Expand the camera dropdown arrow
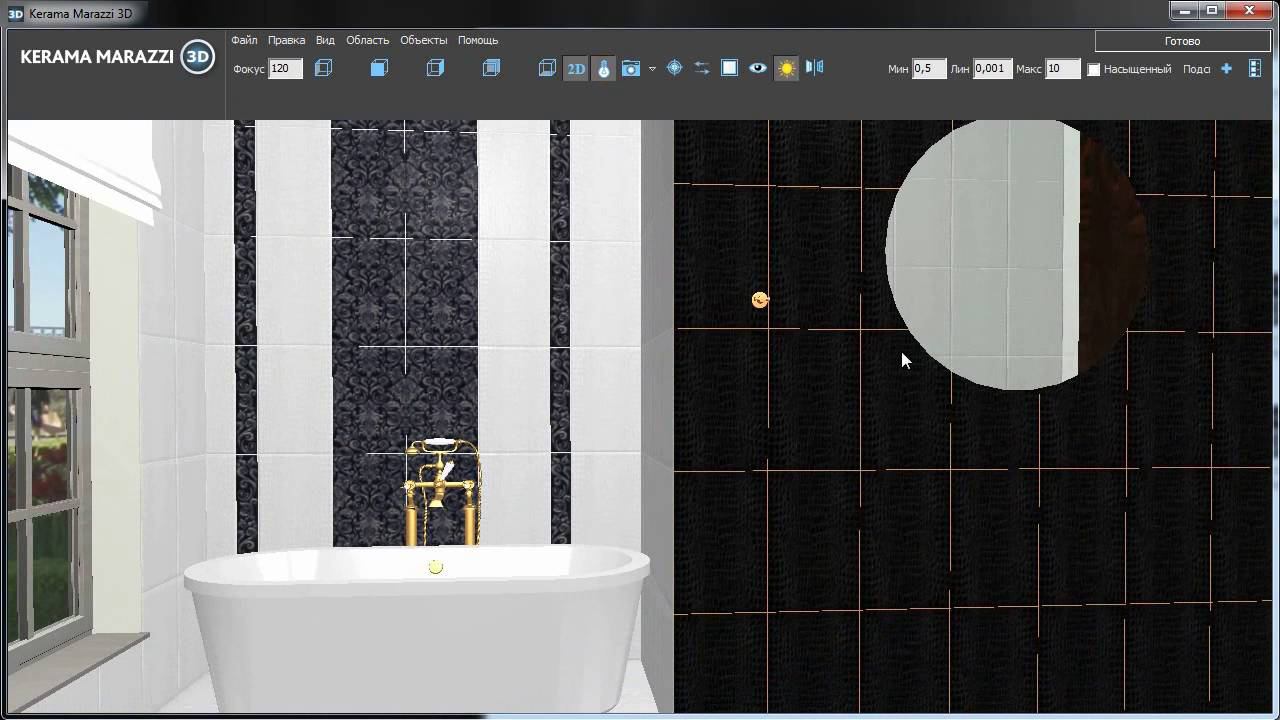 (652, 69)
